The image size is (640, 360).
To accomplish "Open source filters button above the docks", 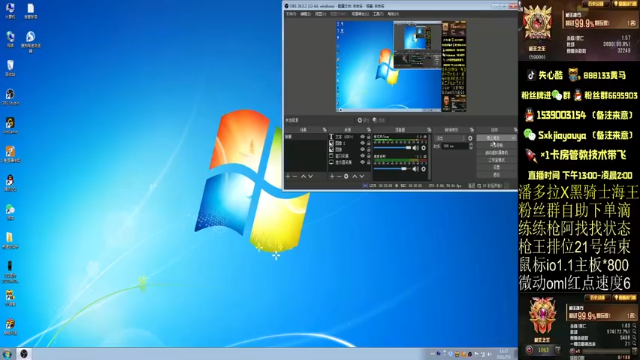I will (379, 120).
